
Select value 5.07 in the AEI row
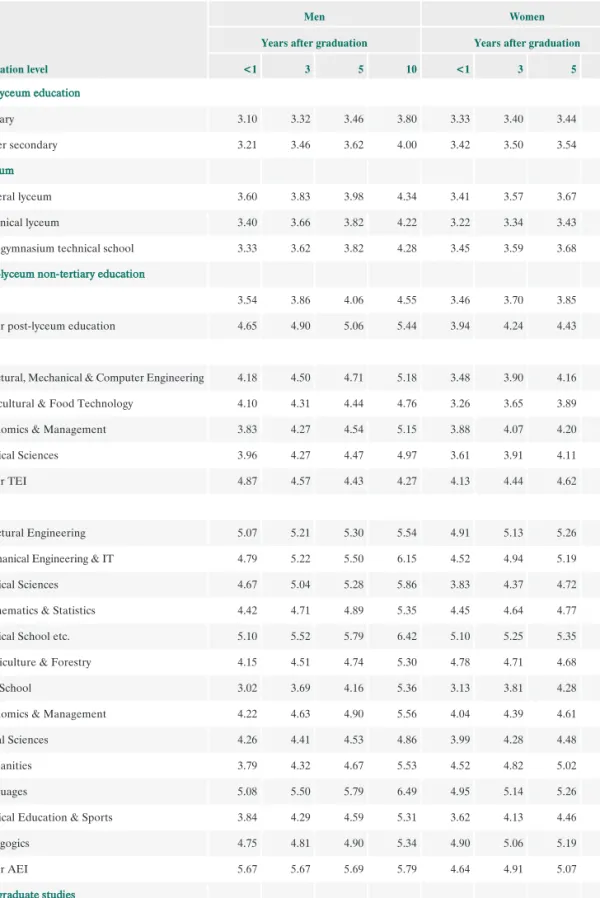(566, 869)
